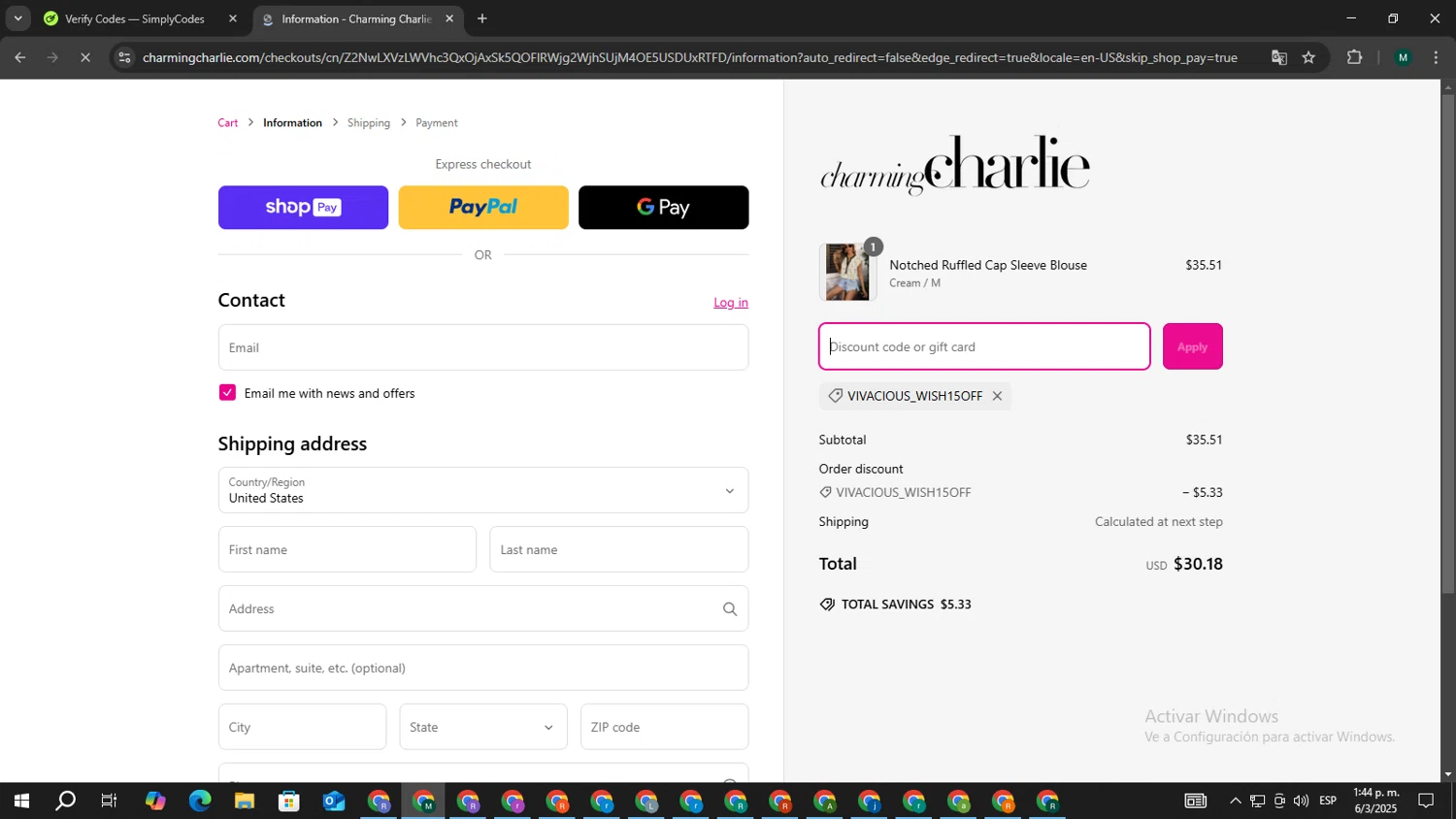This screenshot has width=1456, height=819.
Task: Click the address search magnifier icon
Action: click(x=730, y=609)
